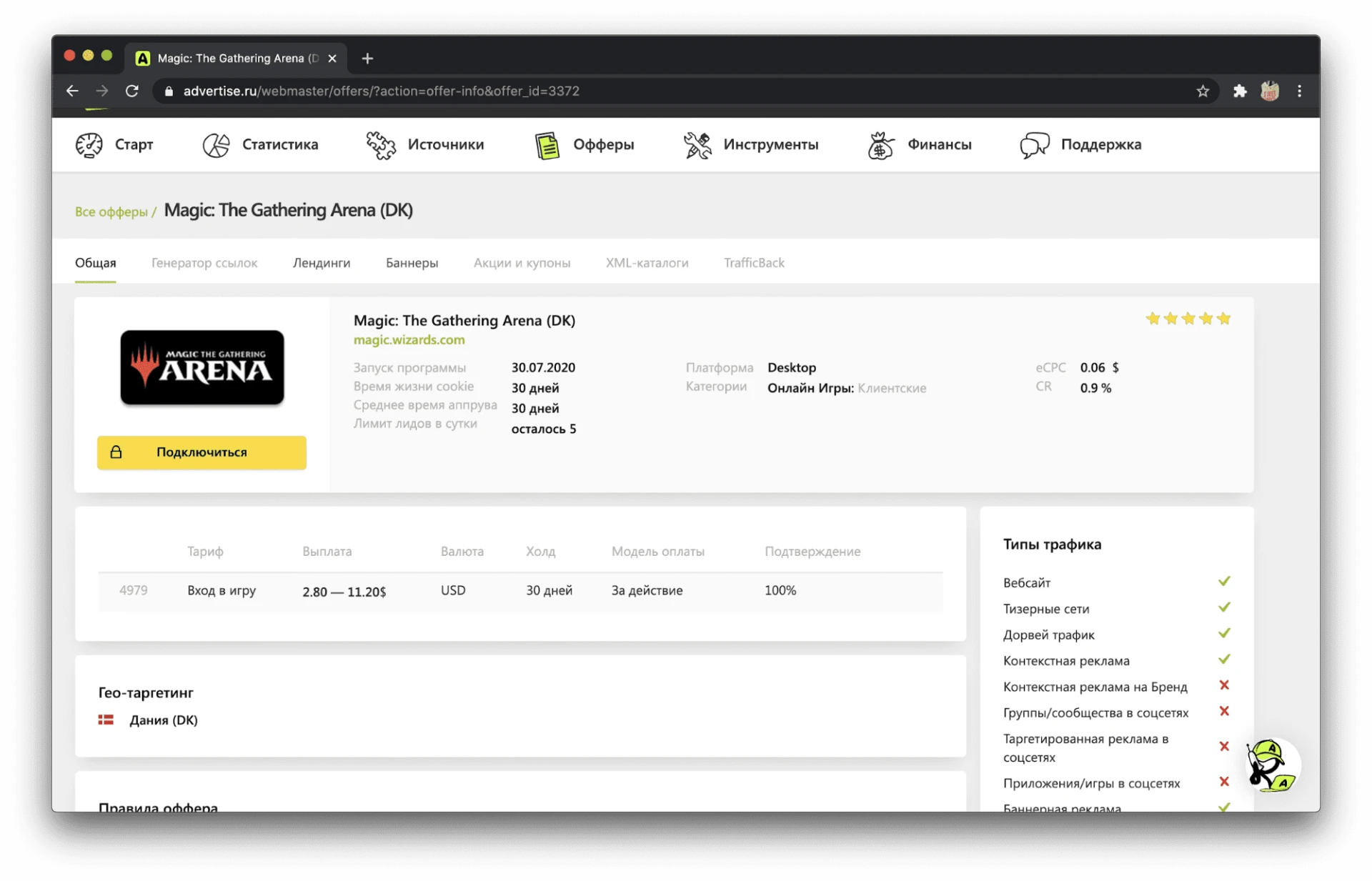Screen dimensions: 1372x881
Task: Switch to the Баннеры tab
Action: coord(412,263)
